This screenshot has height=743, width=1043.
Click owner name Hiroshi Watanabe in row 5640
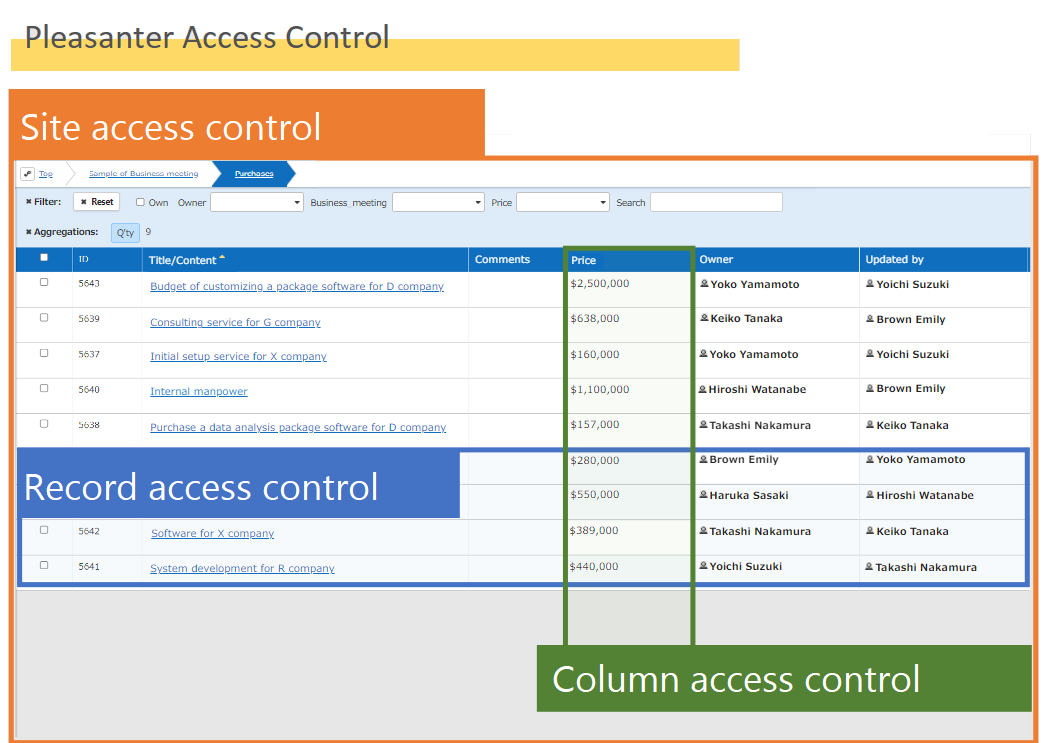pyautogui.click(x=757, y=390)
